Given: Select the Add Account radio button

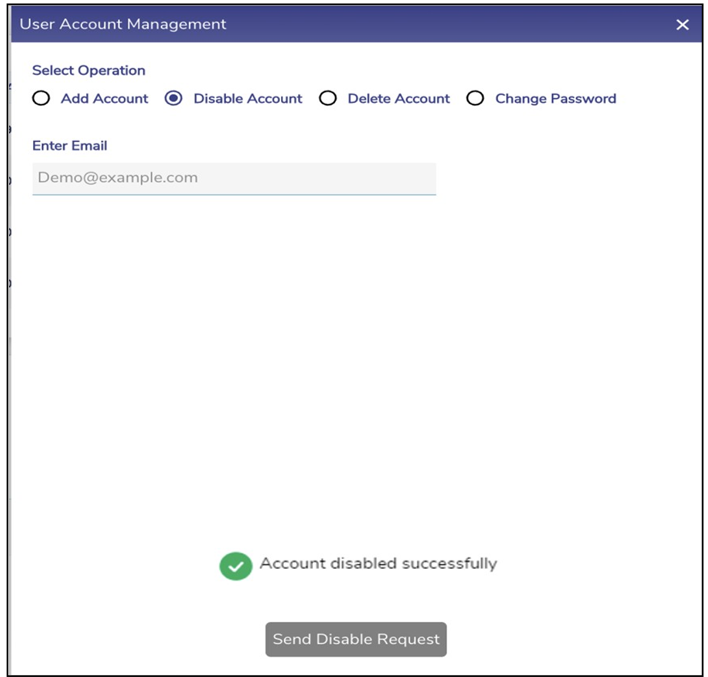Looking at the screenshot, I should pyautogui.click(x=41, y=99).
